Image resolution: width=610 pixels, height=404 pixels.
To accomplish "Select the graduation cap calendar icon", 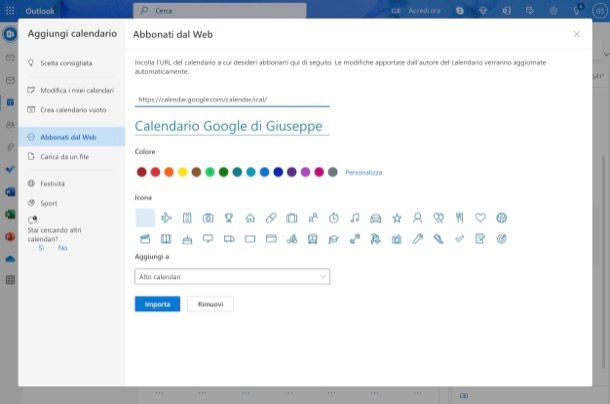I will click(x=334, y=239).
